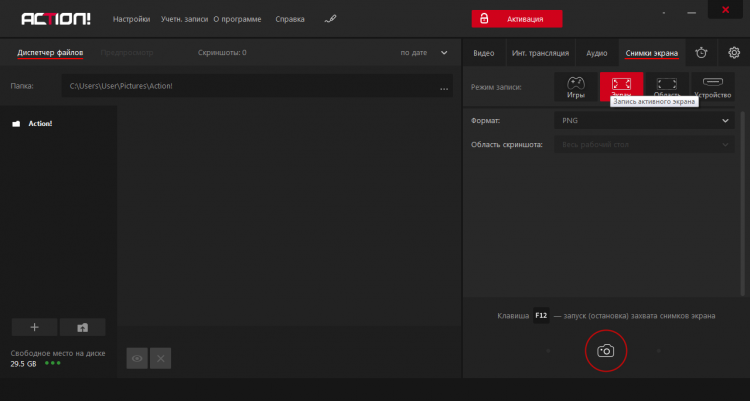Switch to the Снимки экрана tab

(x=651, y=53)
